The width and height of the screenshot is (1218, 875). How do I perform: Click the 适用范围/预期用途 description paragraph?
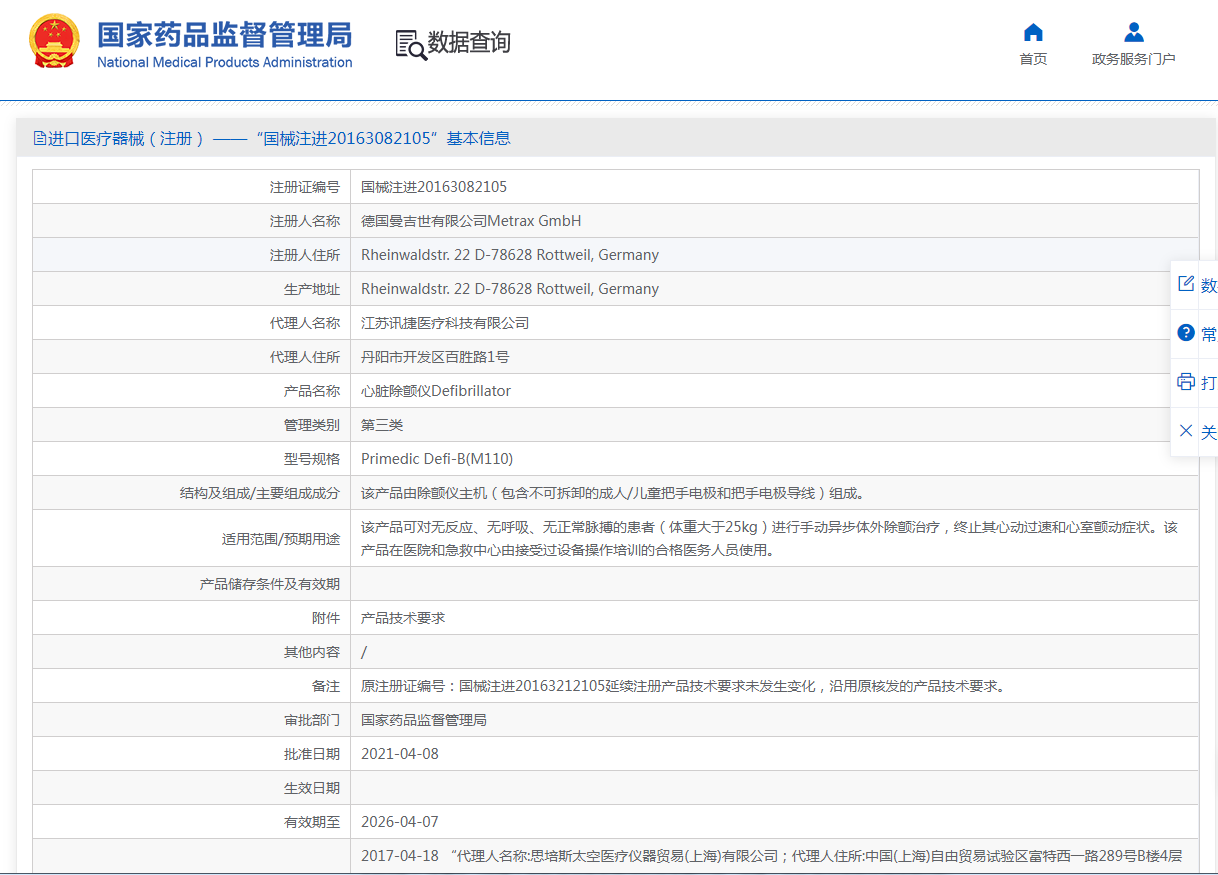(770, 538)
